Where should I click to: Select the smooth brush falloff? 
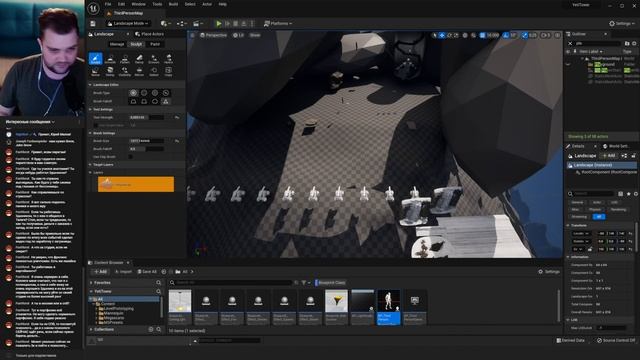(x=133, y=101)
